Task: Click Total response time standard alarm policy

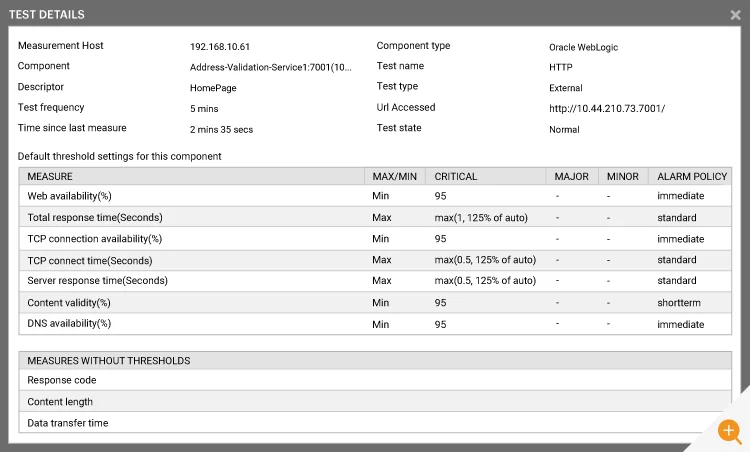Action: click(x=676, y=218)
